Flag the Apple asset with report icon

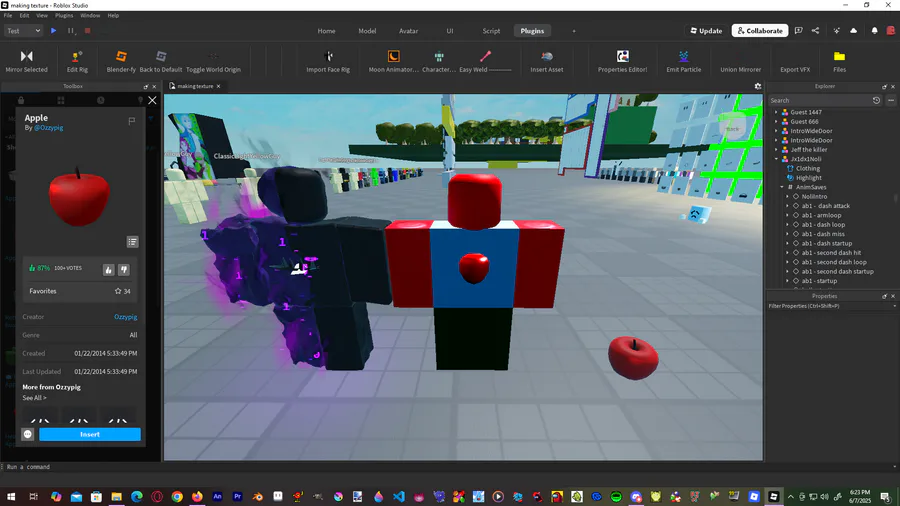(x=131, y=121)
